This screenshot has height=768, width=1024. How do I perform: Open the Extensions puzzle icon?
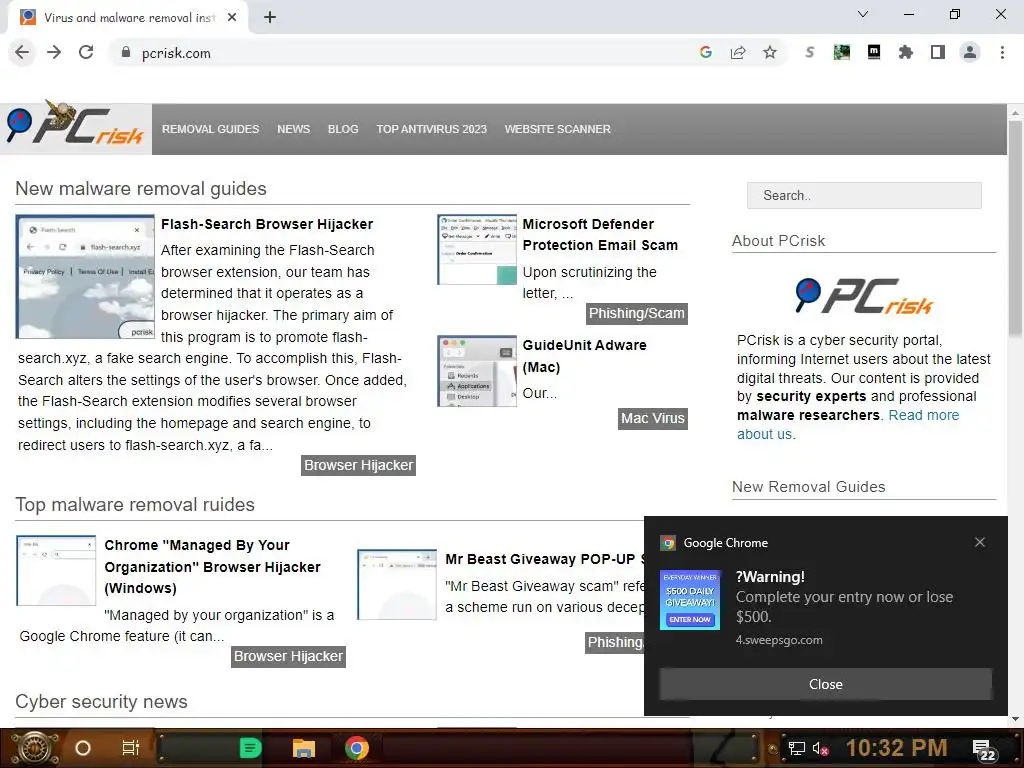point(906,52)
